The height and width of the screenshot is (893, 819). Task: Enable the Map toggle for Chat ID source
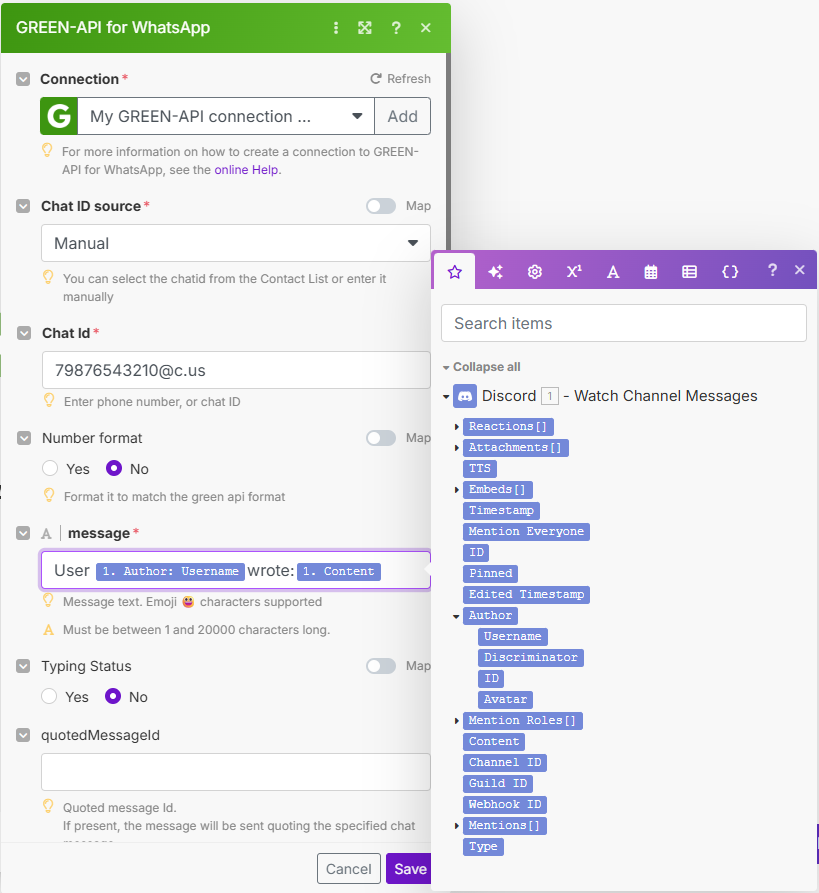(381, 206)
